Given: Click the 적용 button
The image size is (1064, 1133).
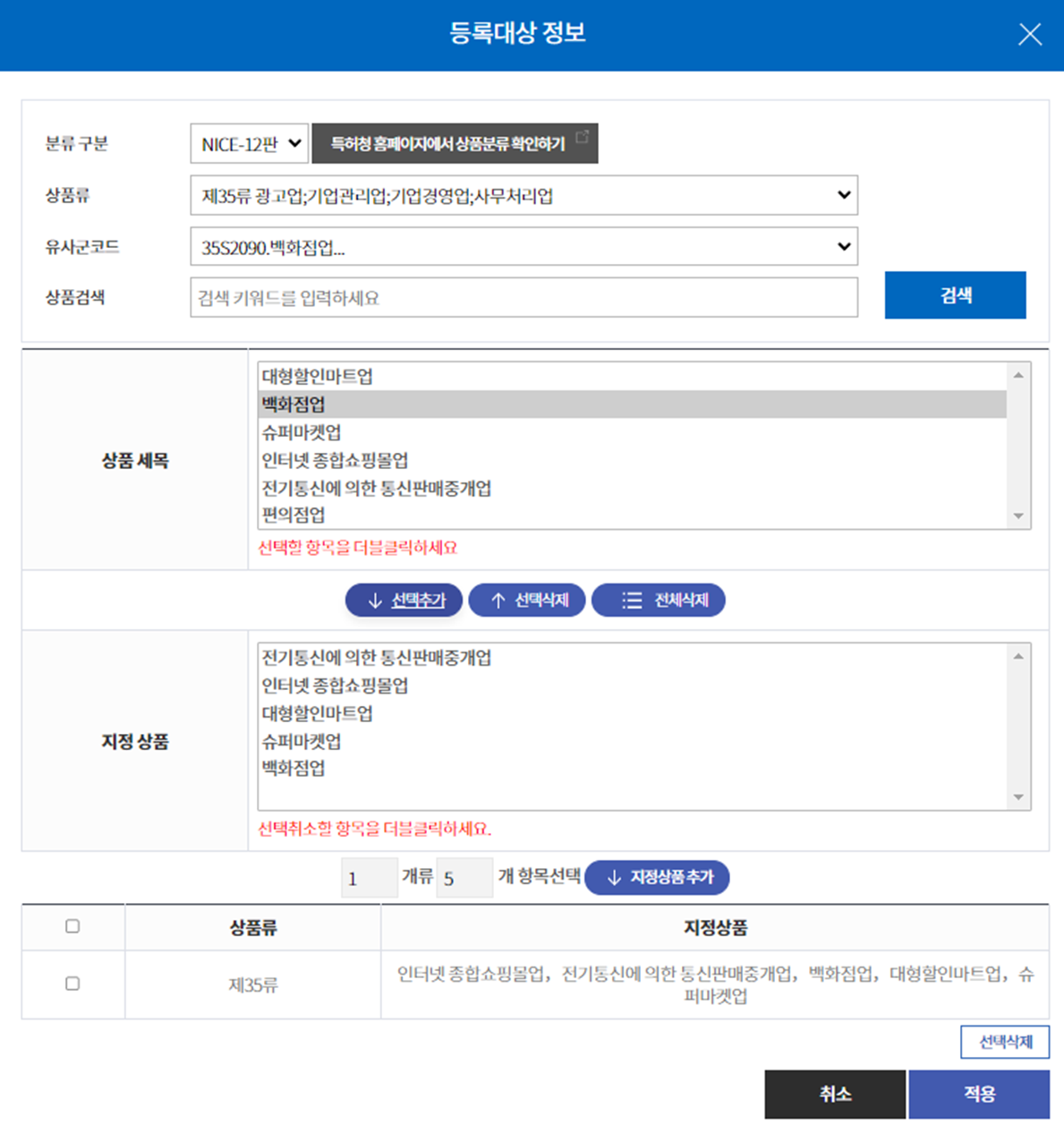Looking at the screenshot, I should point(979,1095).
